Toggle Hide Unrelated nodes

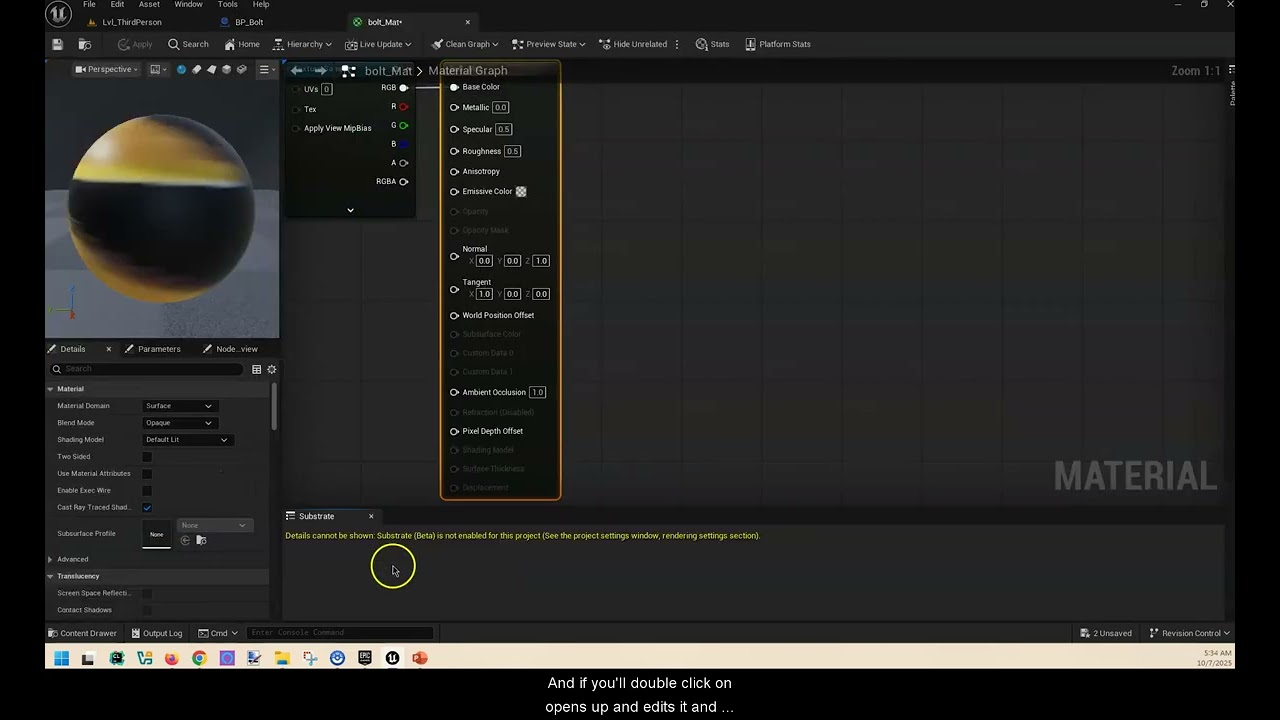(633, 44)
